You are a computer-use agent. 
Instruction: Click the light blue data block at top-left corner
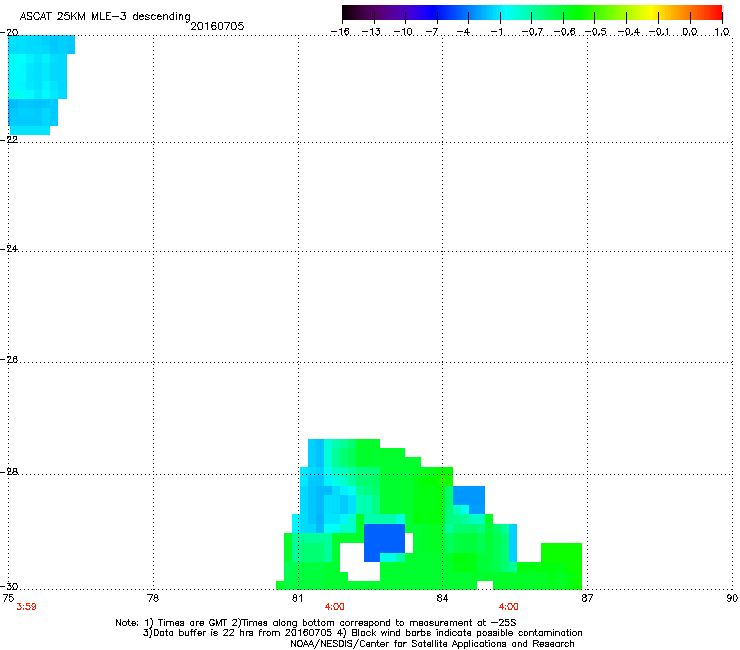pos(38,85)
